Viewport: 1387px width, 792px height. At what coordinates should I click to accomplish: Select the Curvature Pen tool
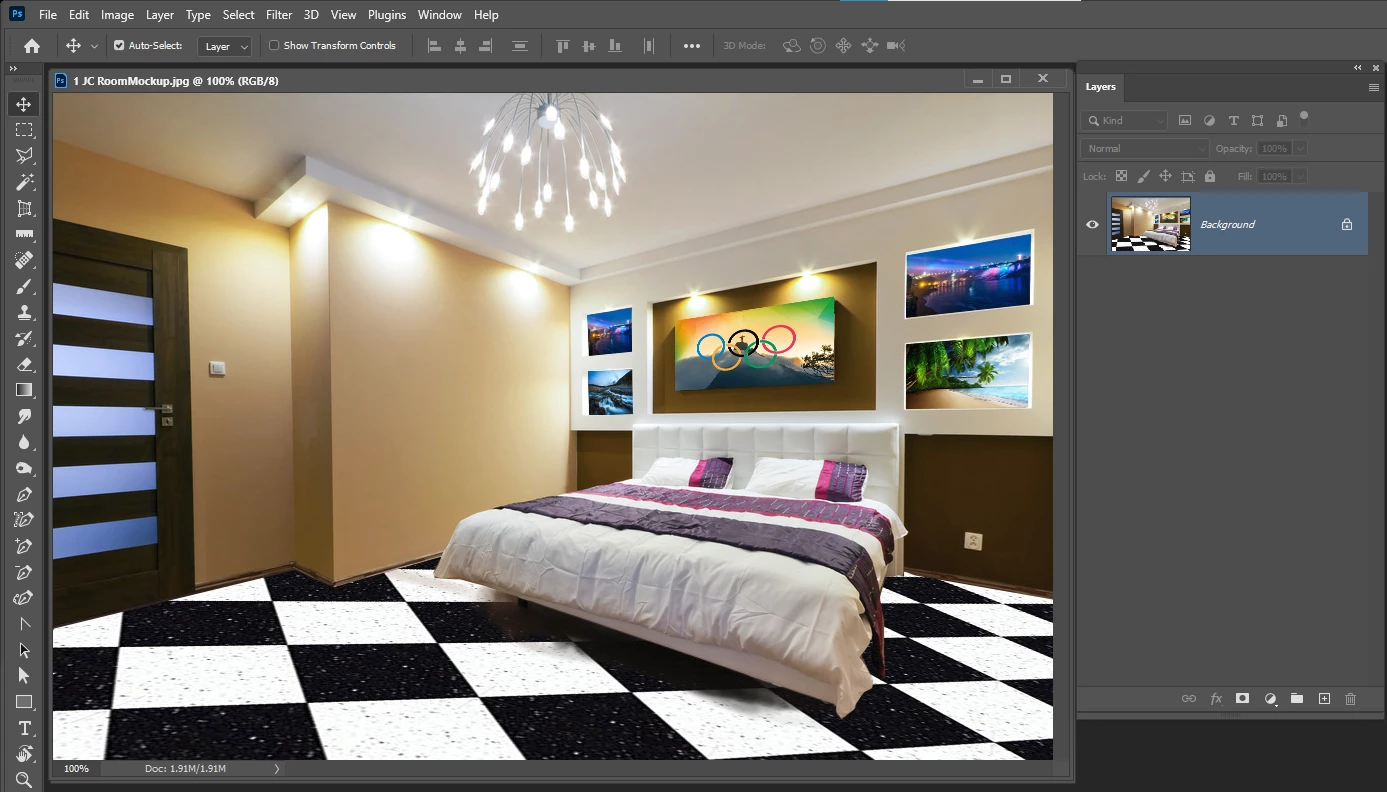point(24,598)
